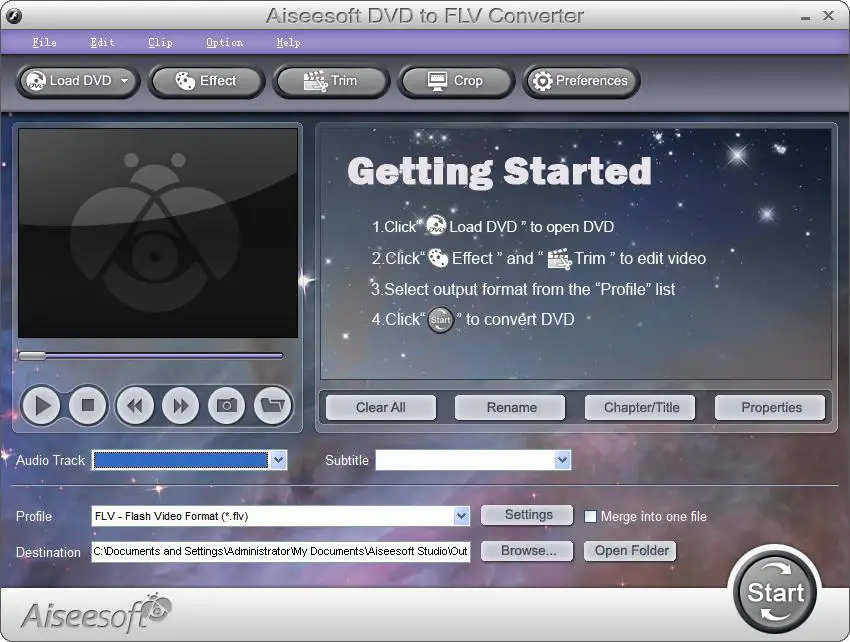The image size is (850, 642).
Task: Click the Destination path field
Action: [281, 551]
